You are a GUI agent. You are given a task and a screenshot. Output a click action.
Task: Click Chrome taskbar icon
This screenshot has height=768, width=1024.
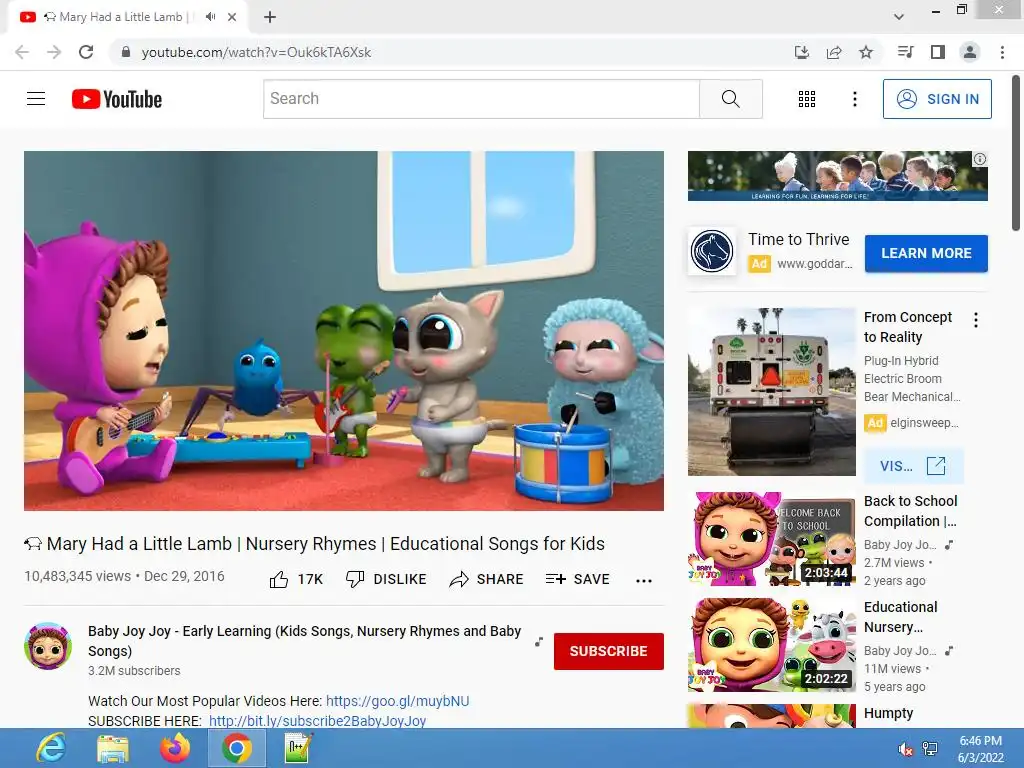coord(236,748)
